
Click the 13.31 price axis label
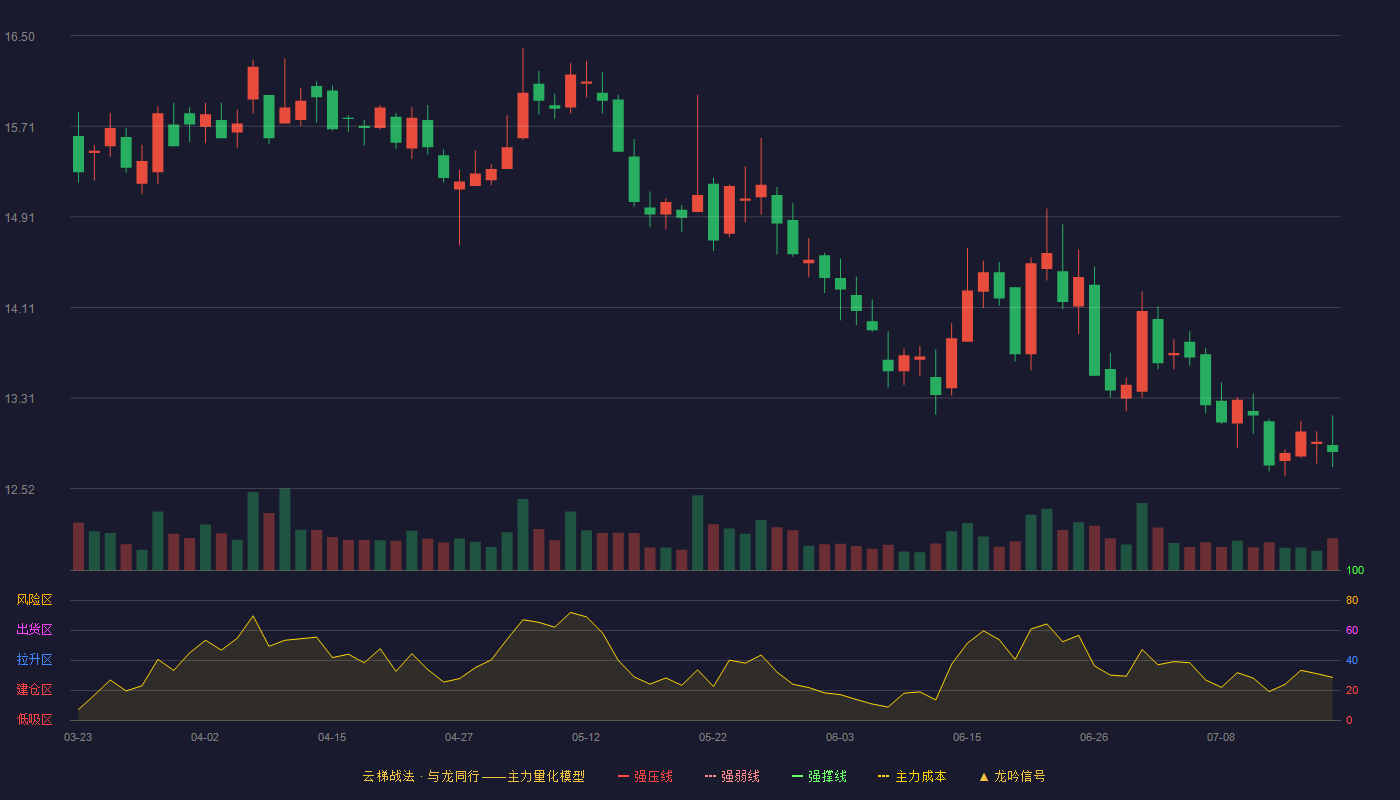pos(20,399)
